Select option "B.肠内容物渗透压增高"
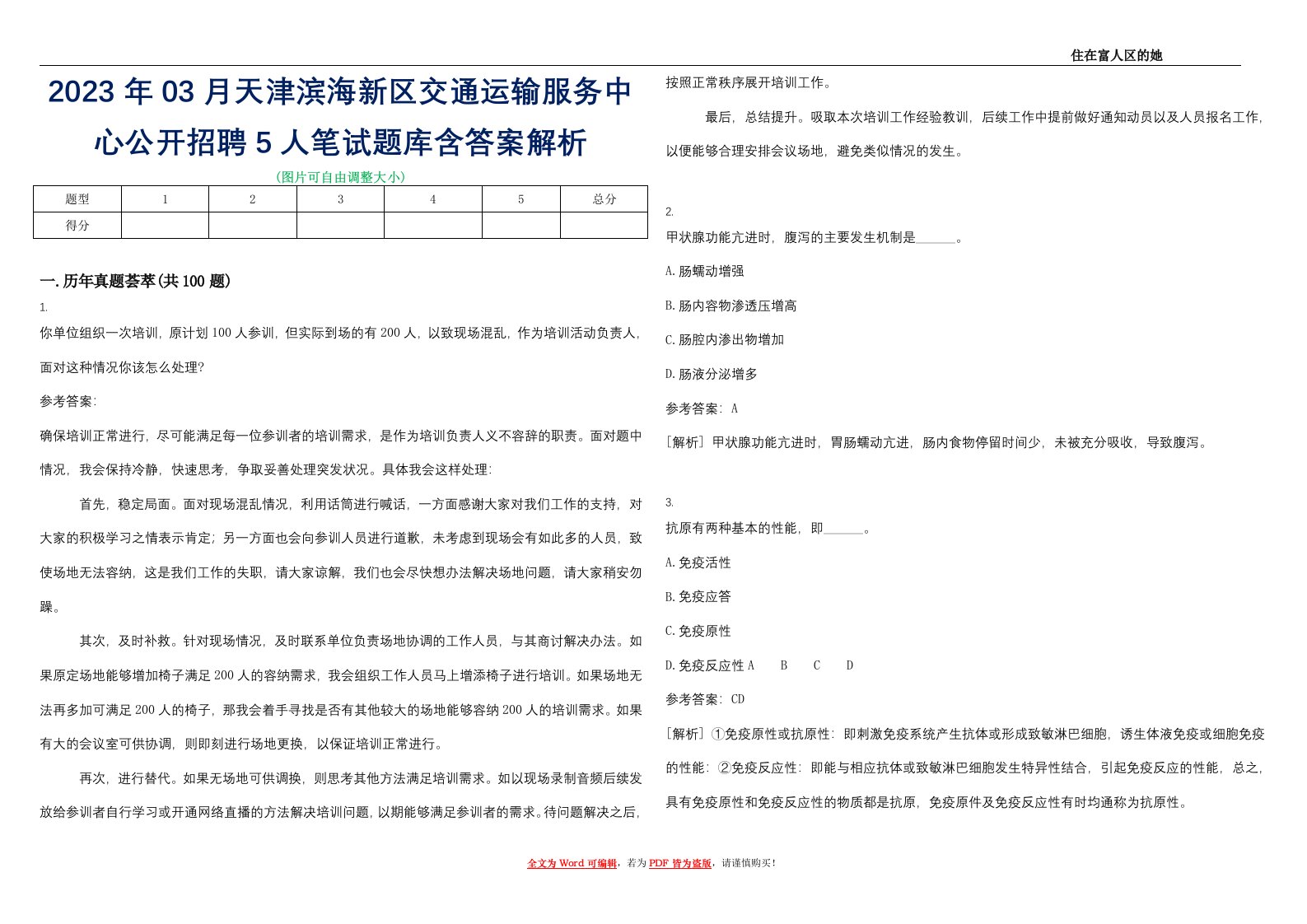The image size is (1307, 924). tap(731, 306)
